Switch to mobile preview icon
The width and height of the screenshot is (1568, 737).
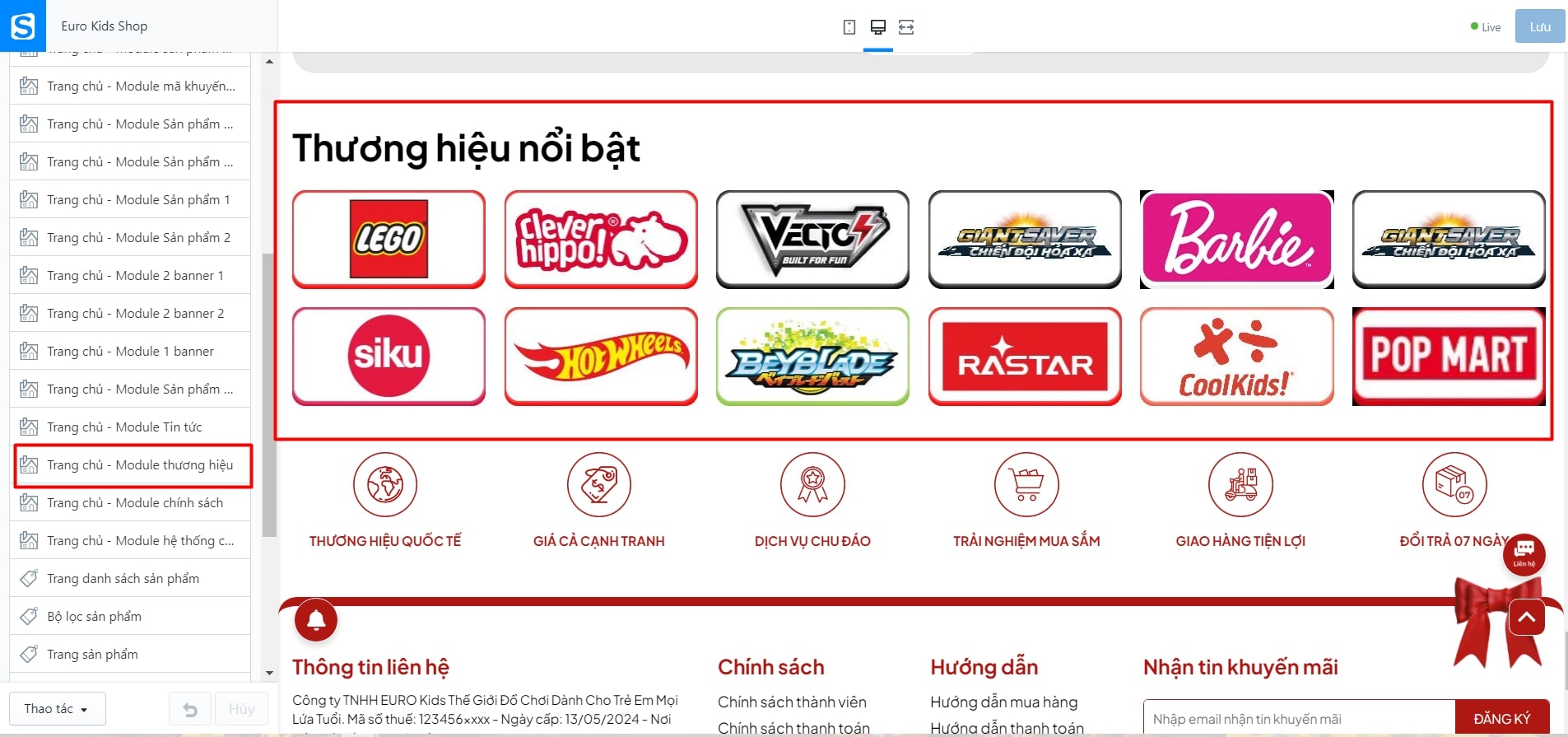click(x=849, y=27)
